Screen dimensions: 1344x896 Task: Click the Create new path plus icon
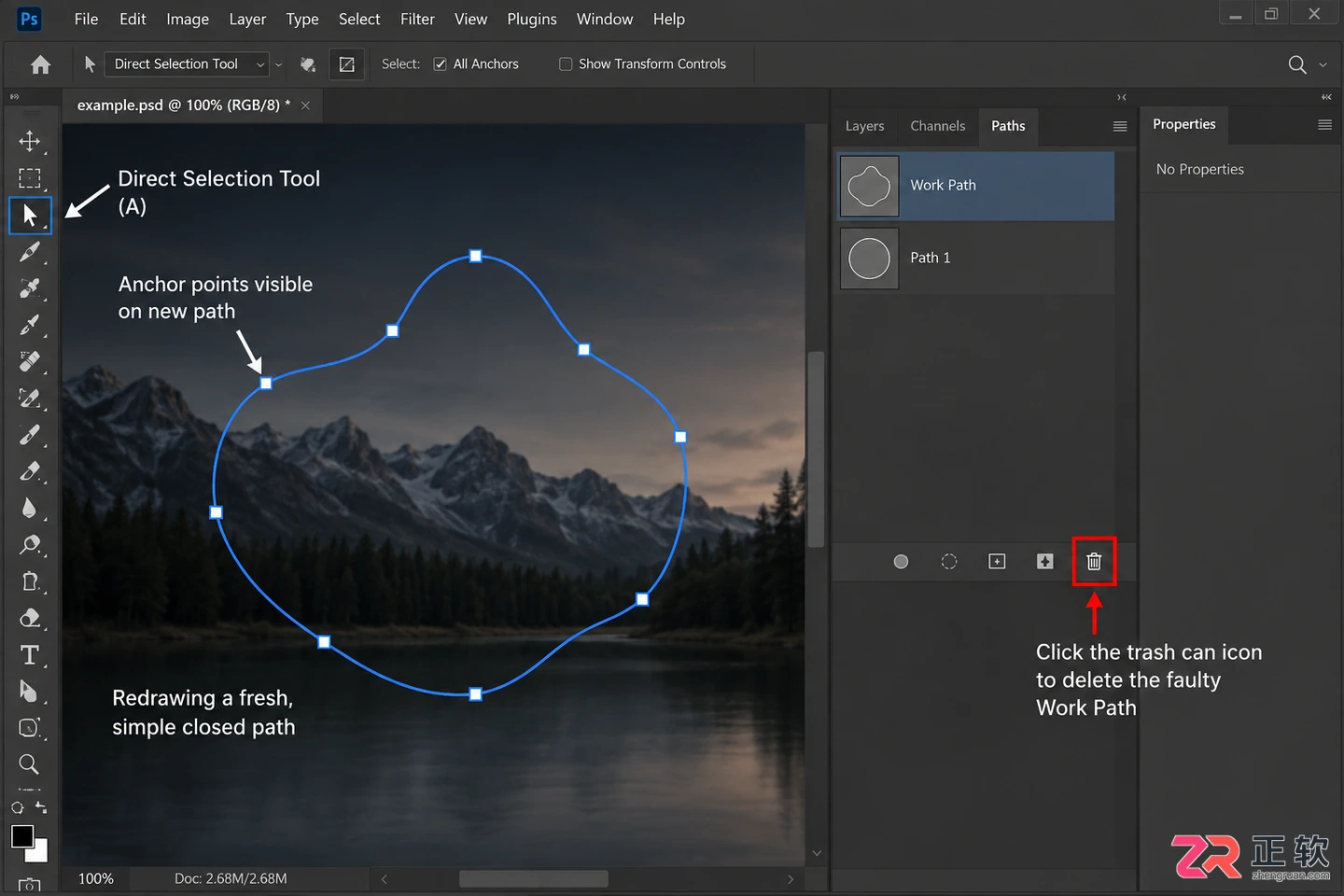997,562
